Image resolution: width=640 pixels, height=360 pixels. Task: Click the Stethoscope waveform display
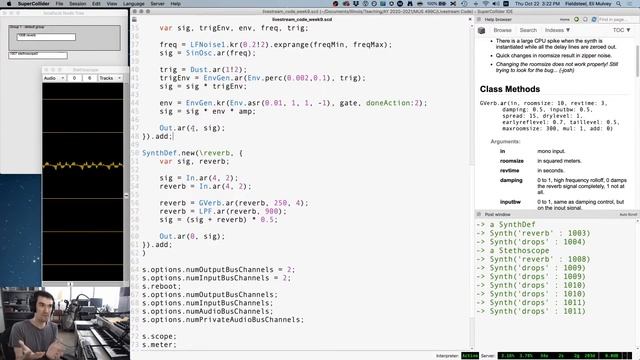pos(83,182)
